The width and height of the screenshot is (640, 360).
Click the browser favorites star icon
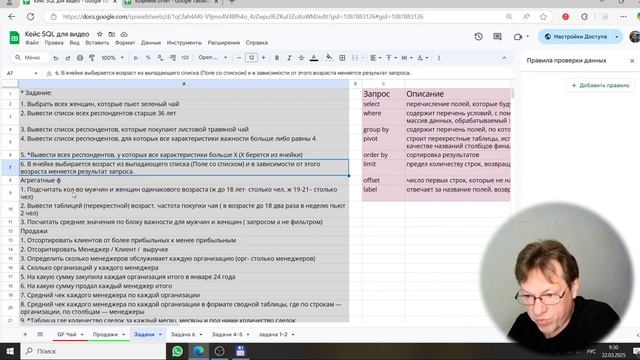543,17
